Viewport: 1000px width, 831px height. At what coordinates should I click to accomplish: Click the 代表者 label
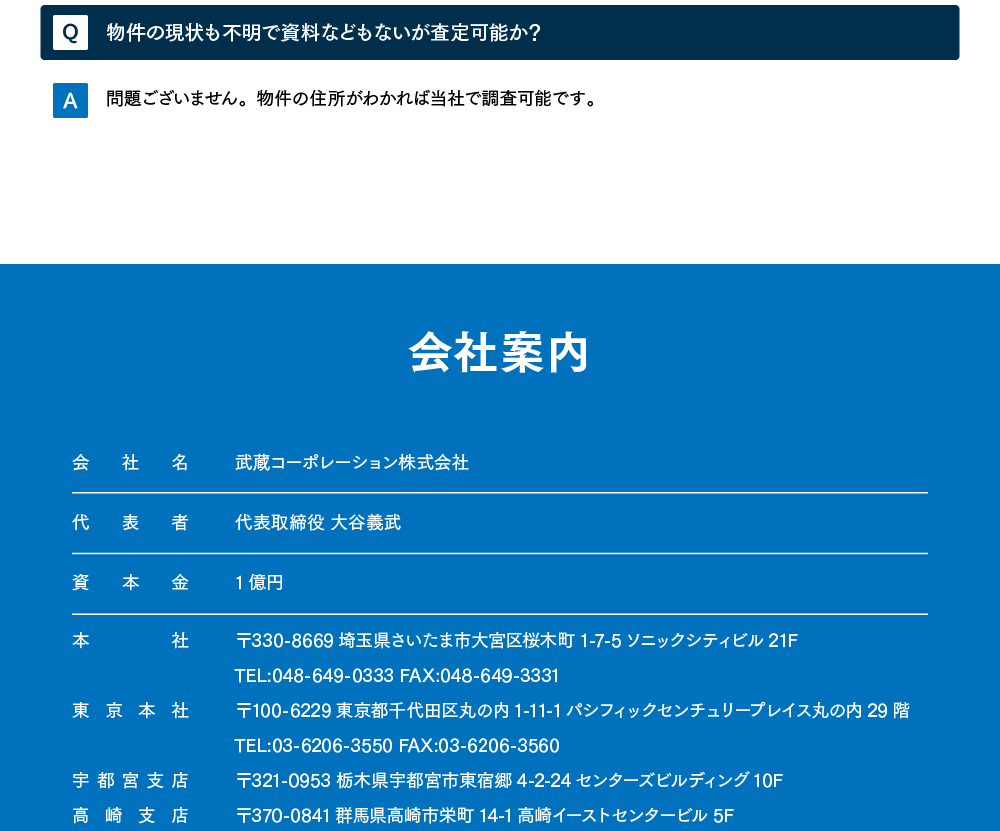point(130,522)
